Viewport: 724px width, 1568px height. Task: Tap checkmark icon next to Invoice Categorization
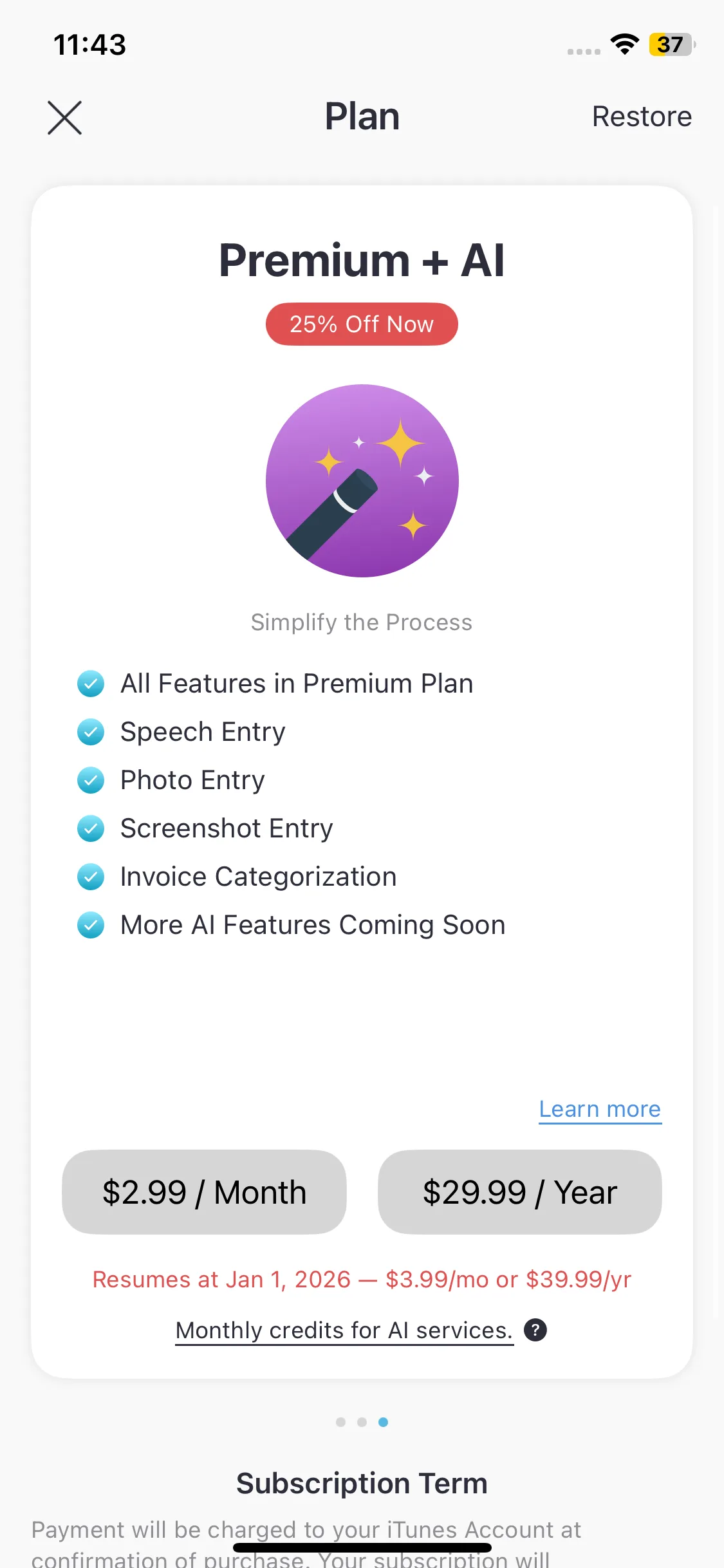(x=91, y=877)
